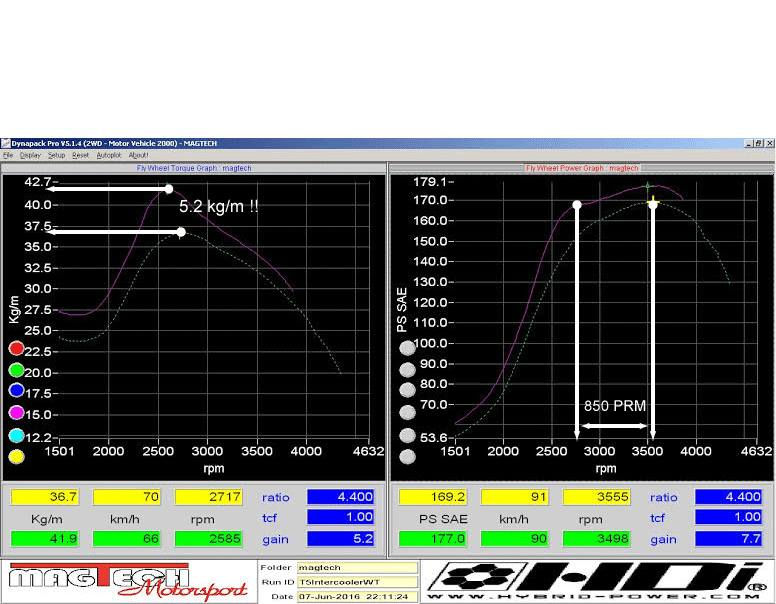Click the green torque value 41.9
Image resolution: width=776 pixels, height=604 pixels.
pyautogui.click(x=45, y=539)
